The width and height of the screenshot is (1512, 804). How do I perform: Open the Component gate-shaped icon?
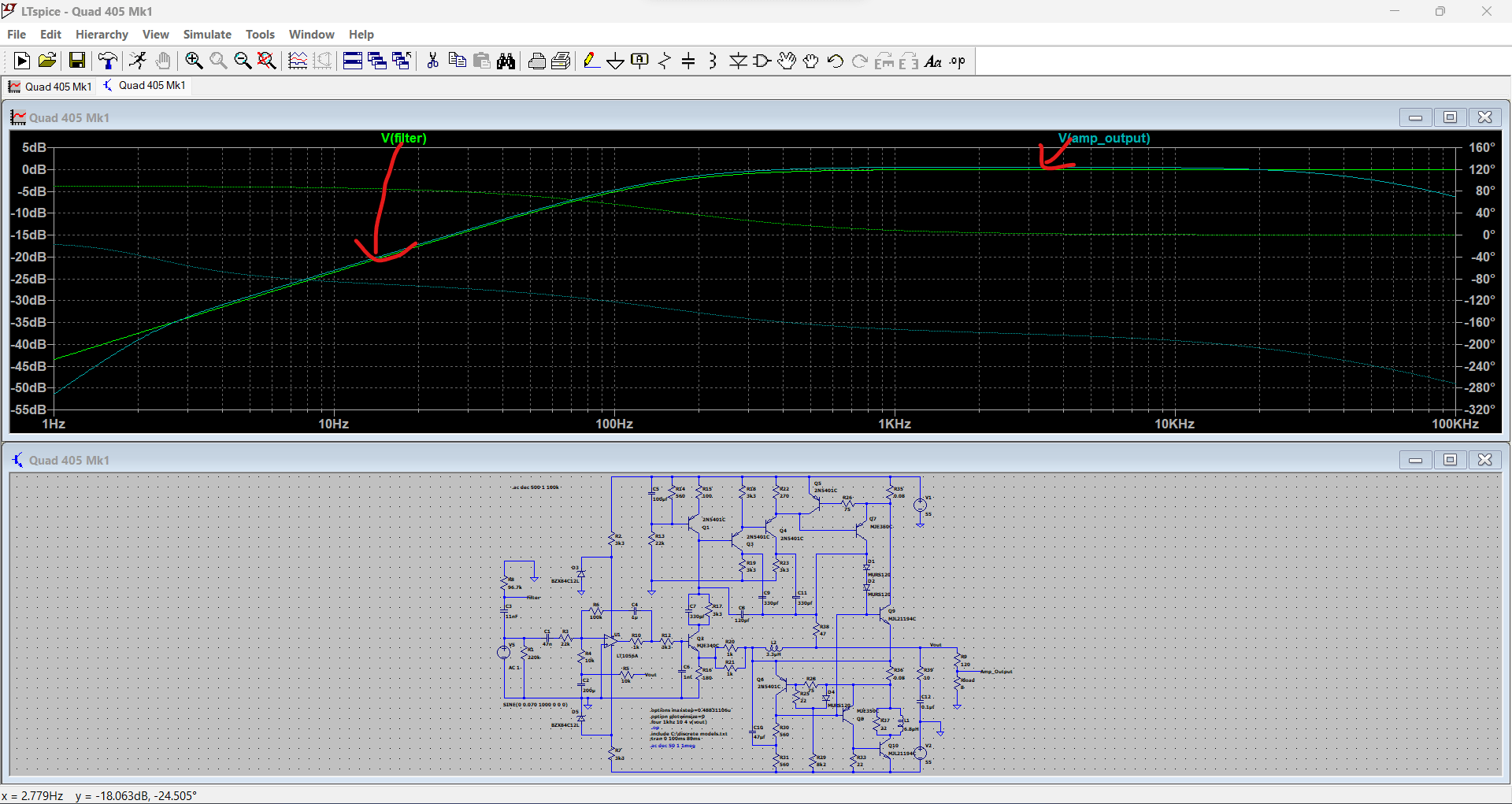[762, 61]
